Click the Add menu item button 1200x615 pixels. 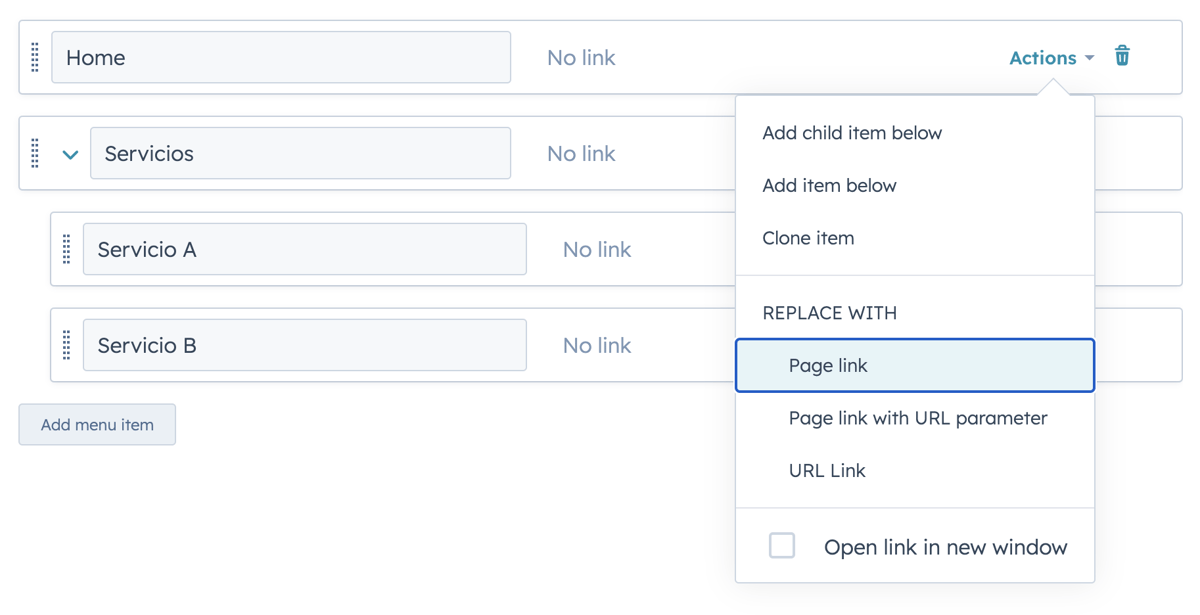tap(96, 424)
